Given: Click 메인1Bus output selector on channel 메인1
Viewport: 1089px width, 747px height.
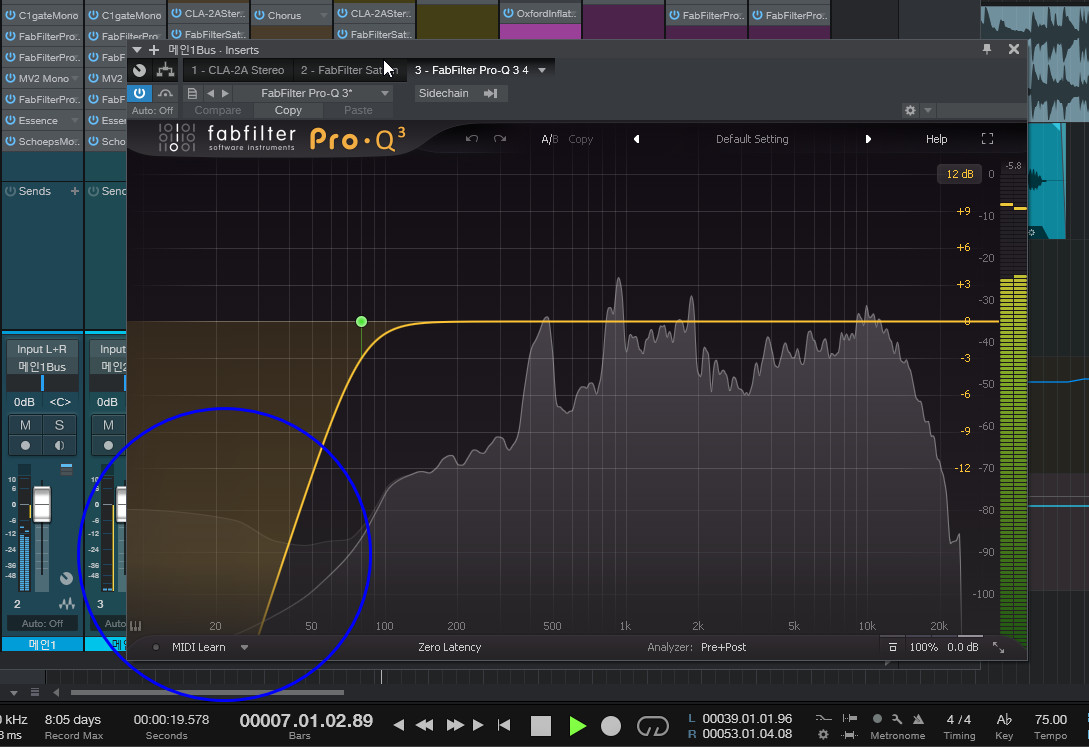Looking at the screenshot, I should (42, 367).
